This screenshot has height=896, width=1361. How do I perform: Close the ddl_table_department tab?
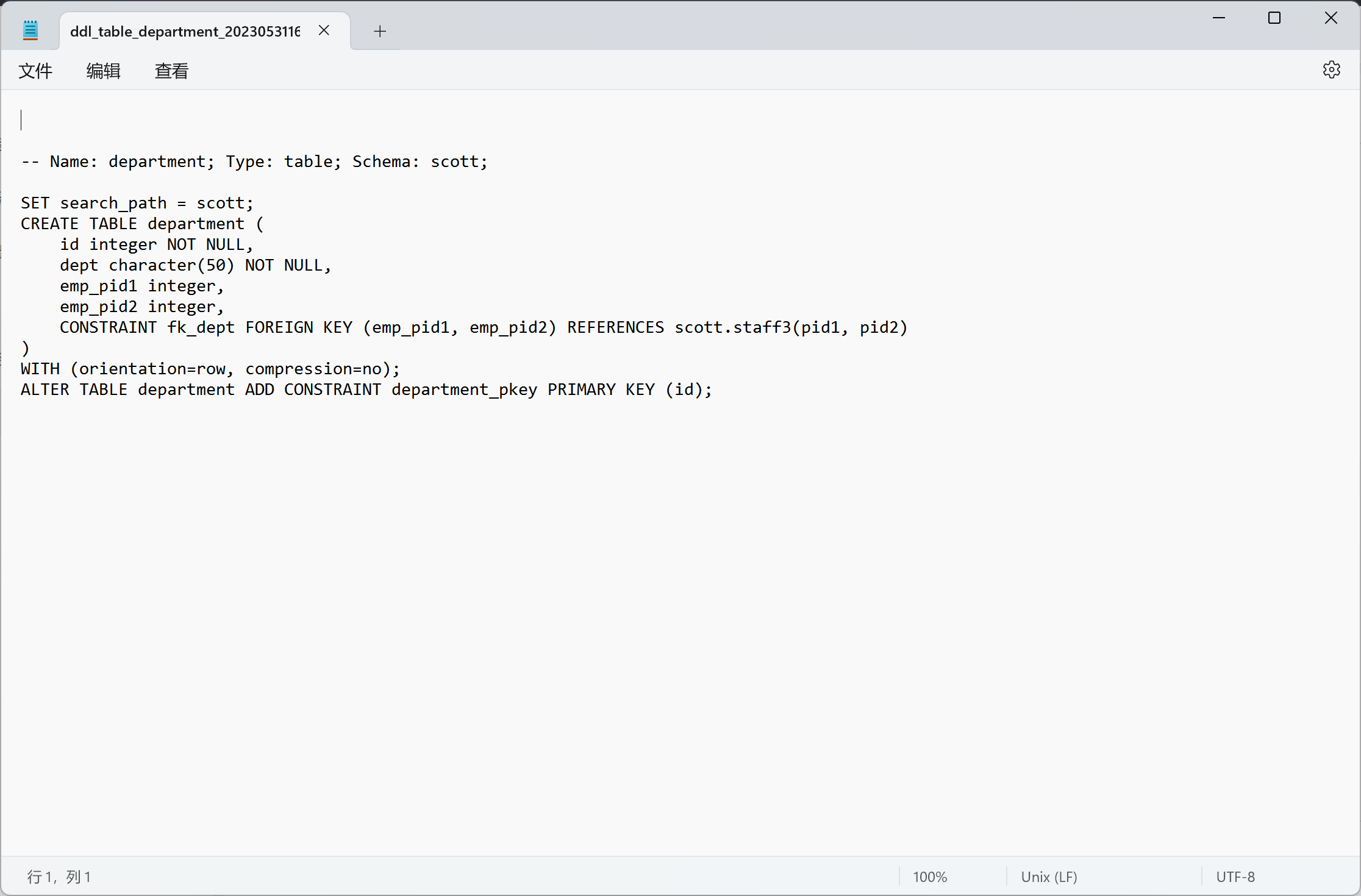coord(324,30)
